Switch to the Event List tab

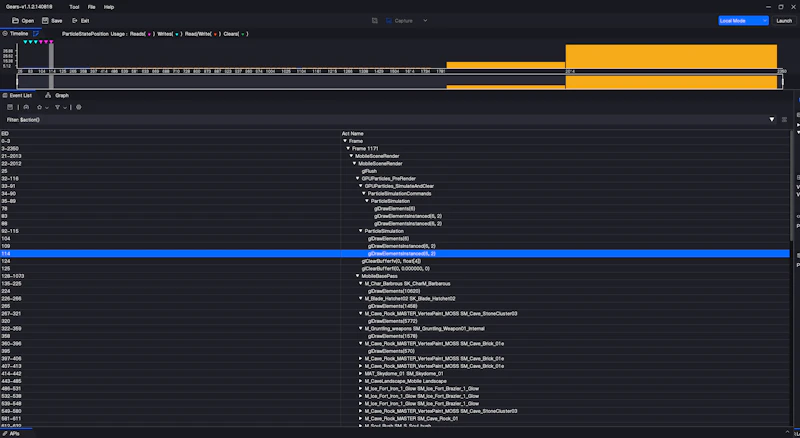point(17,95)
